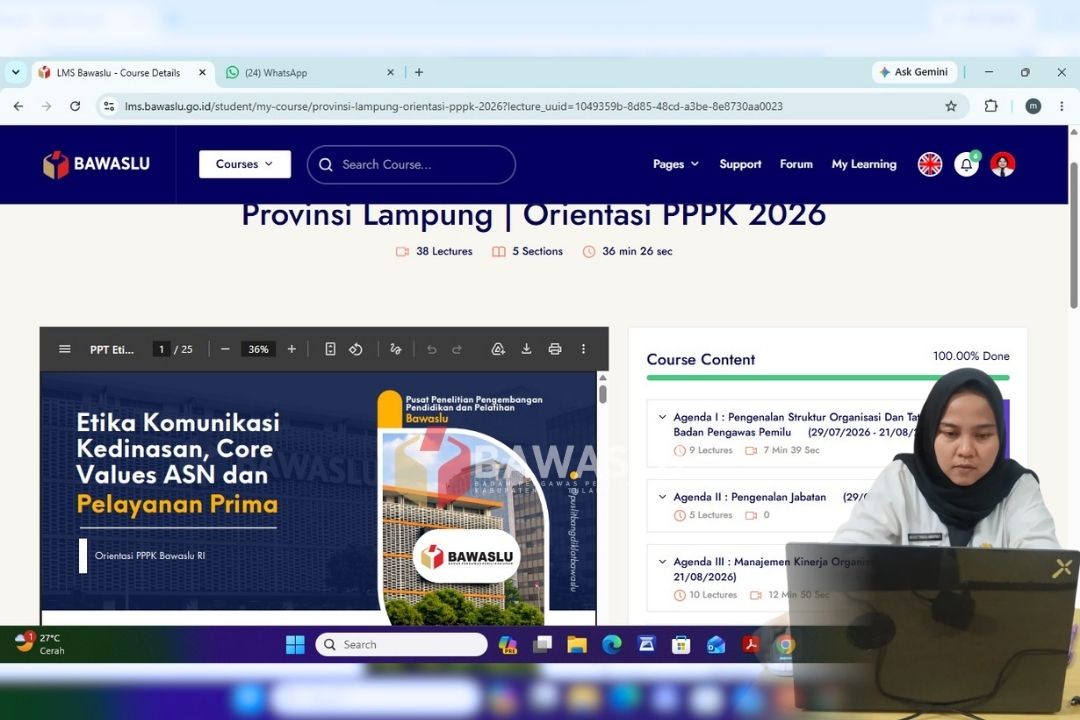This screenshot has height=720, width=1080.
Task: Collapse the Agenda III section
Action: [x=662, y=562]
